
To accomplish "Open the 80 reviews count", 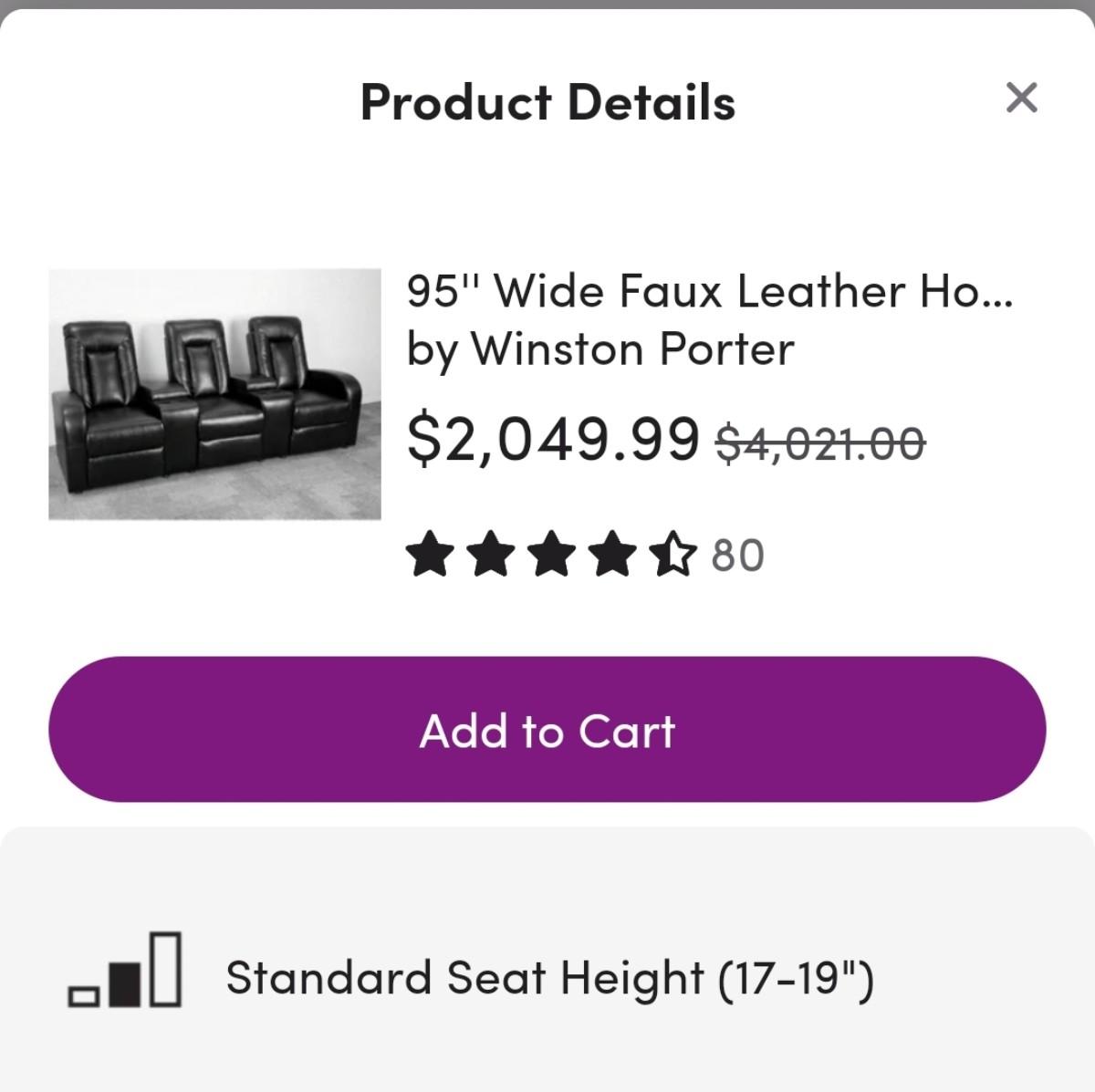I will [x=737, y=556].
